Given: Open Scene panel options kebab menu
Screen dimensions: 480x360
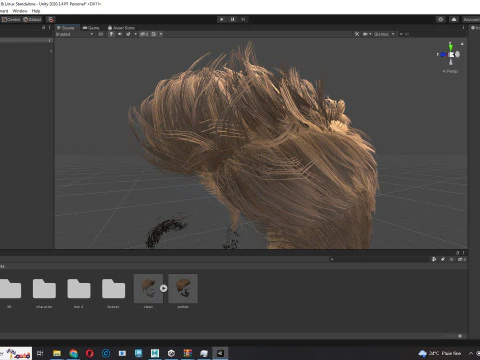Looking at the screenshot, I should (463, 28).
